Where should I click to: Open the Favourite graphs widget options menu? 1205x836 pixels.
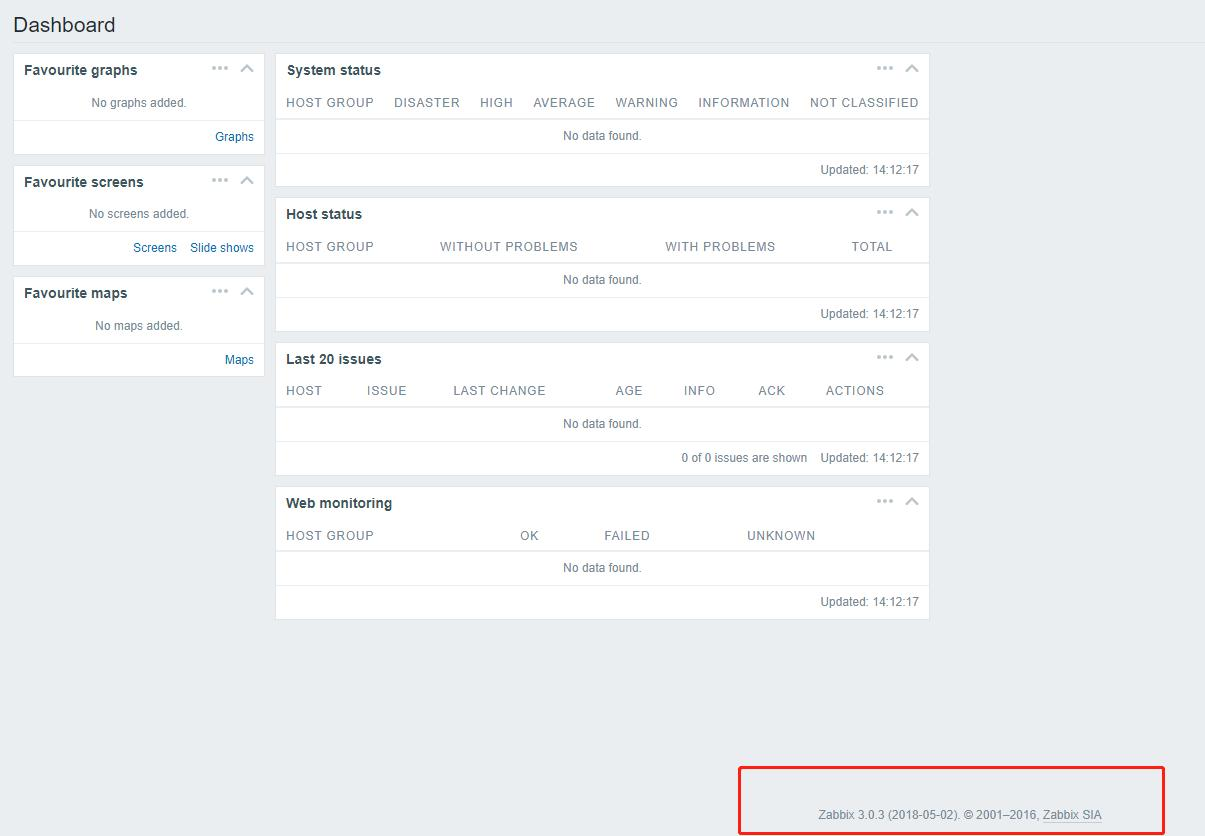[220, 69]
